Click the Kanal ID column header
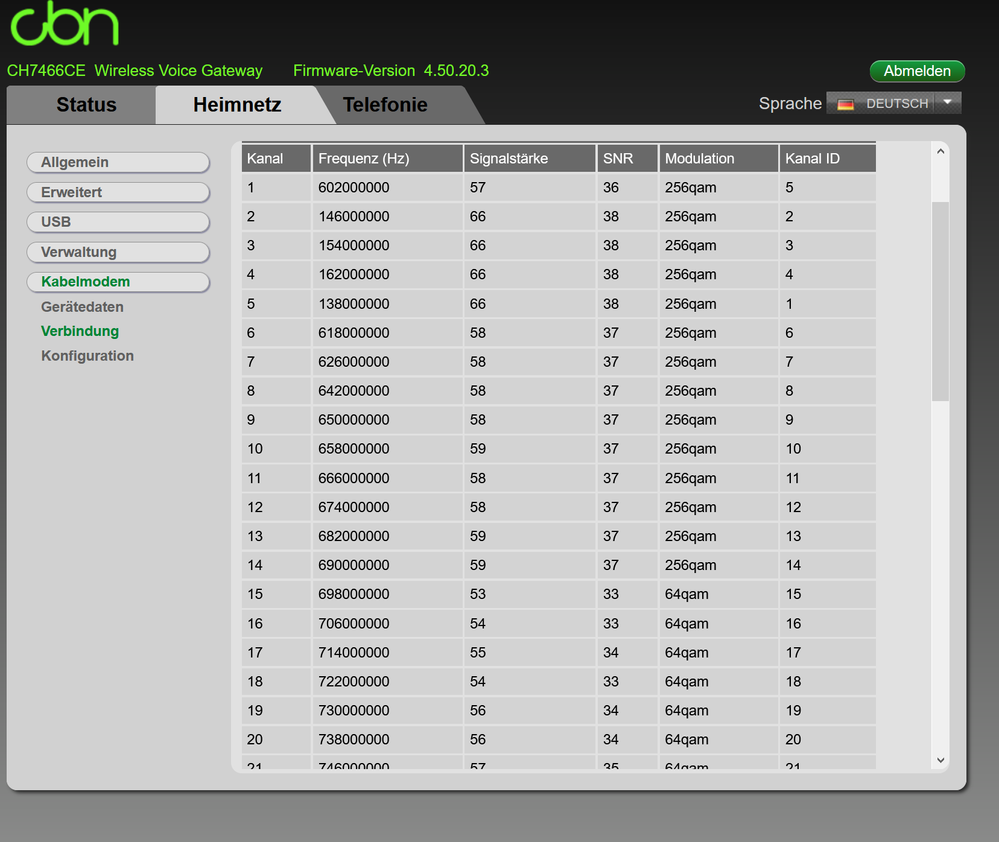The image size is (999, 842). pyautogui.click(x=828, y=159)
